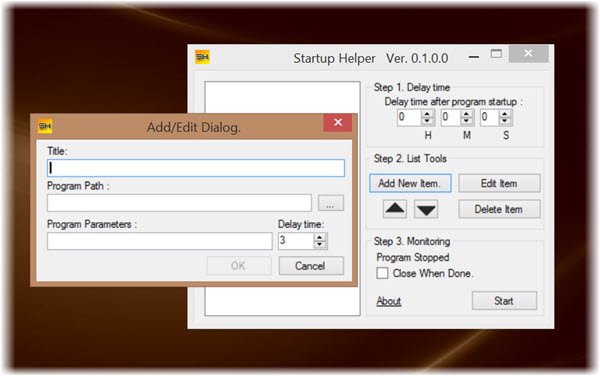This screenshot has height=376, width=600.
Task: Decrease the dialog Delay time with the down spinner
Action: click(x=320, y=245)
